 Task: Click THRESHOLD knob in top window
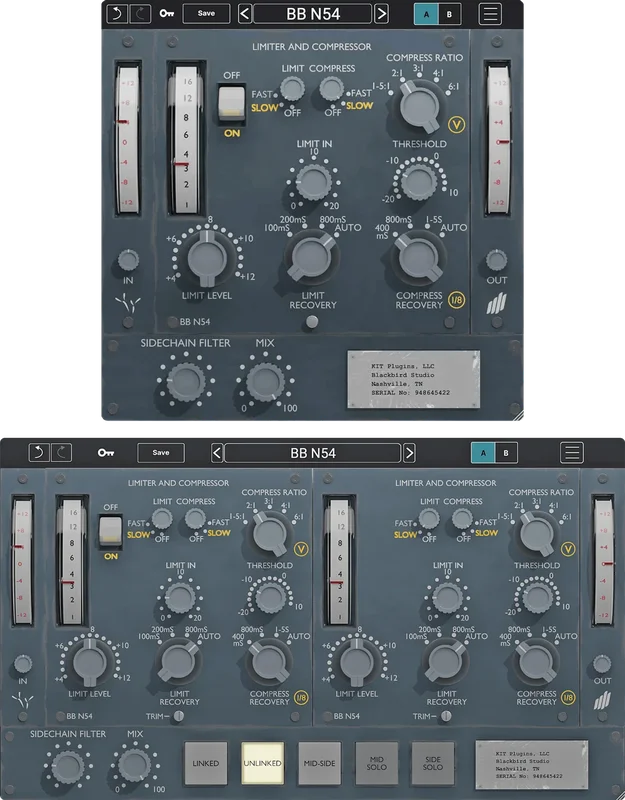pos(419,182)
